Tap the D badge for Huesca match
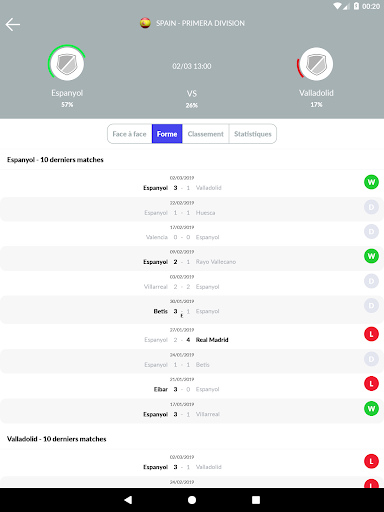 pyautogui.click(x=371, y=207)
